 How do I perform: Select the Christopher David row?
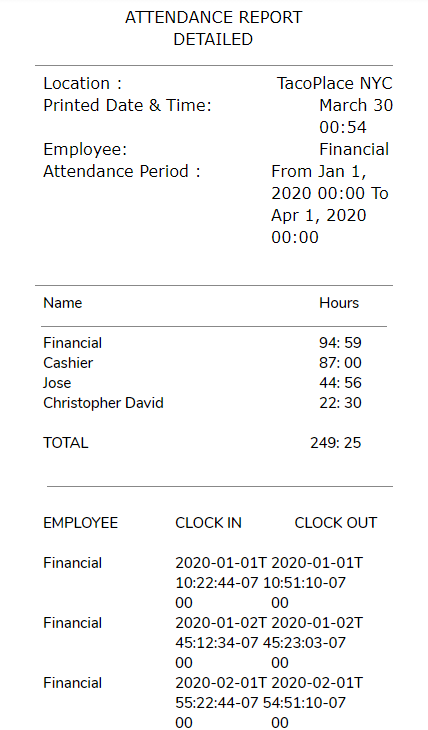pos(202,403)
